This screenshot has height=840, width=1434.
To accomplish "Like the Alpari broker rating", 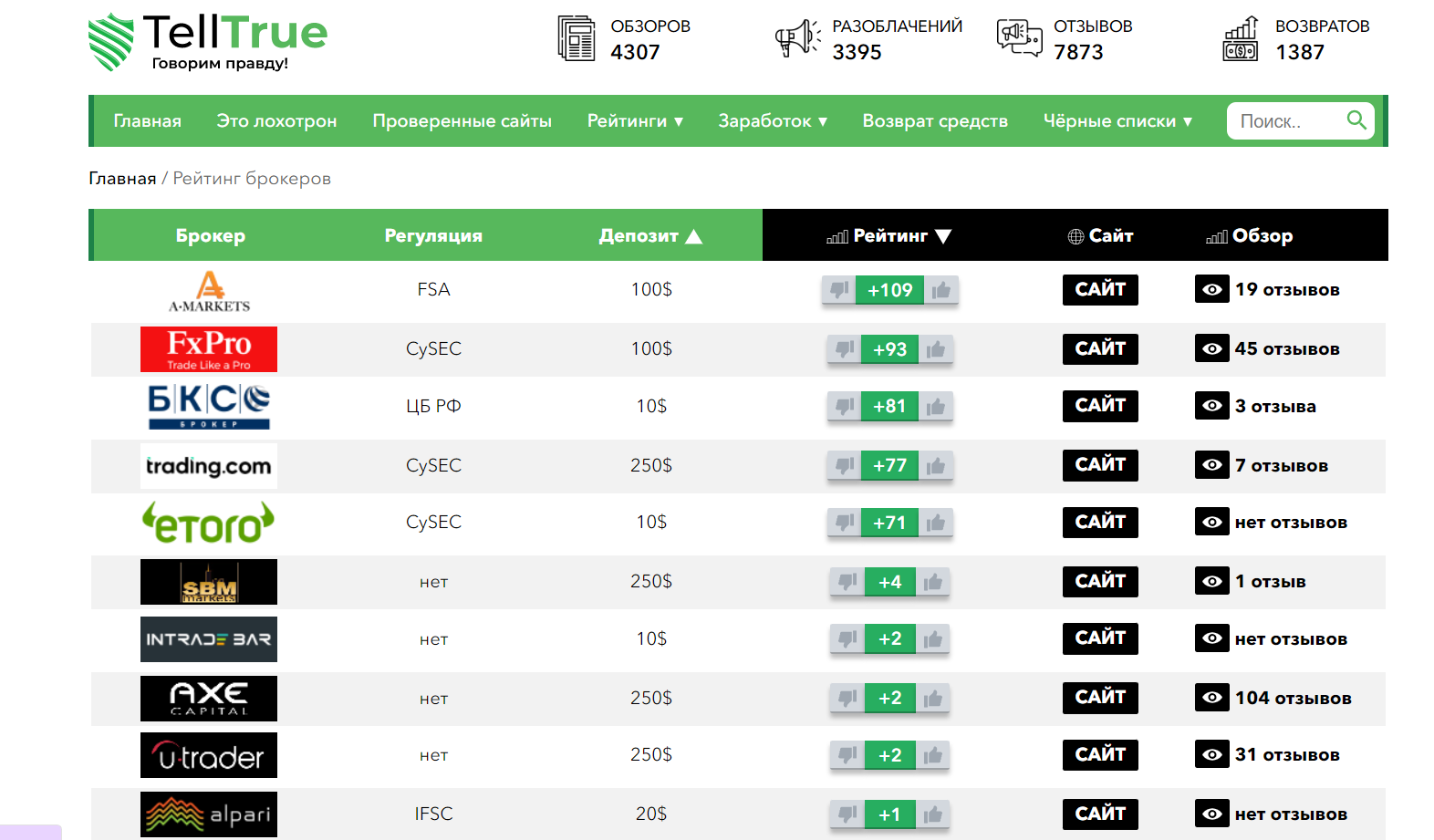I will (932, 814).
